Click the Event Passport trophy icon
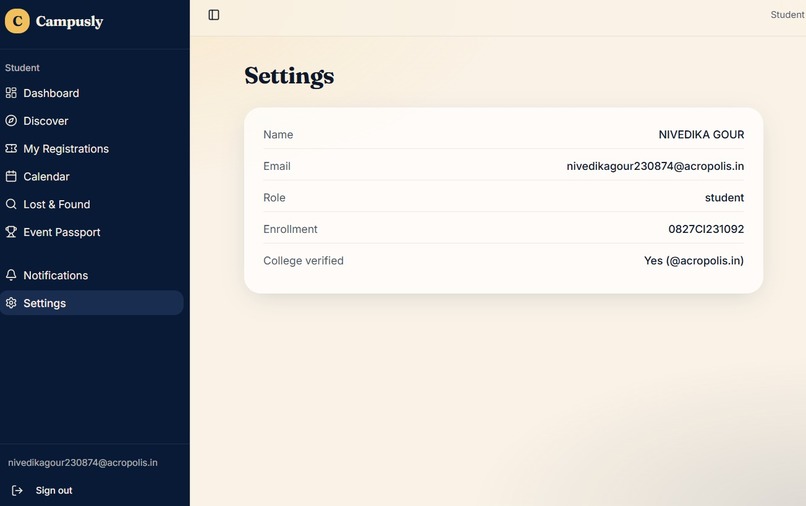Screen dimensions: 806x506 pos(11,232)
